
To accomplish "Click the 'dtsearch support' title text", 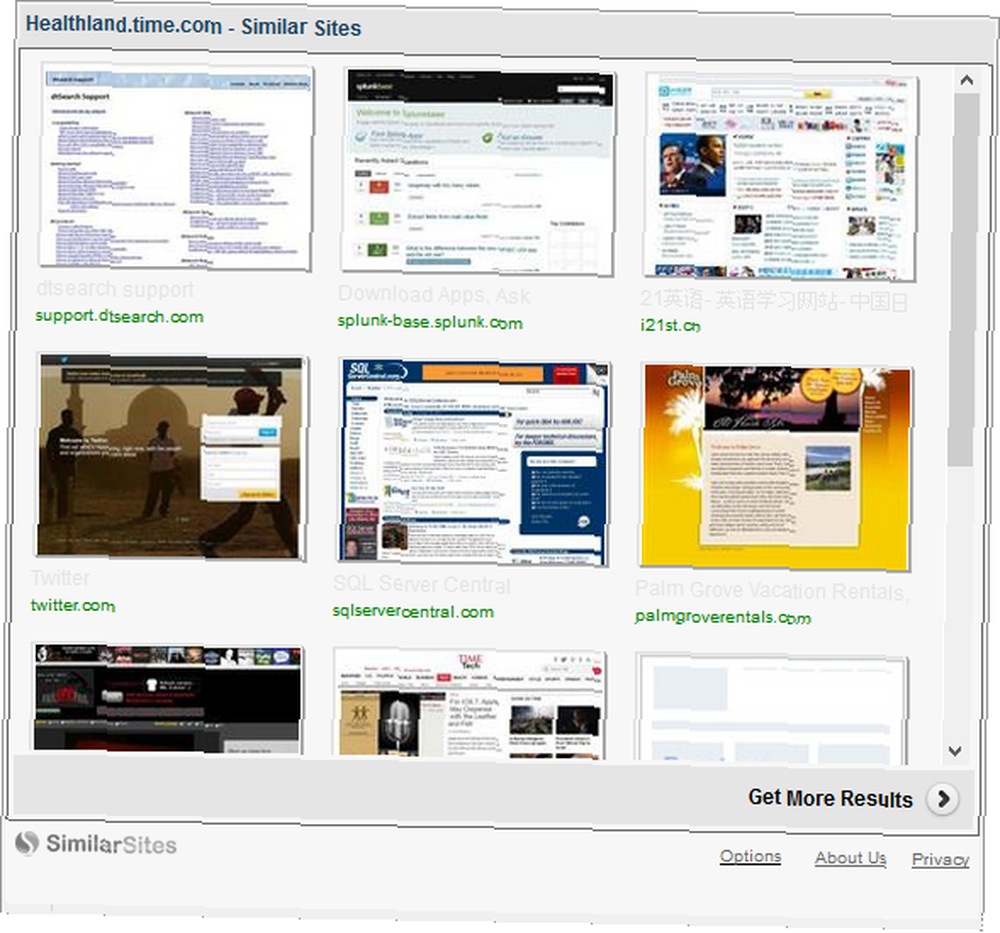I will [115, 290].
